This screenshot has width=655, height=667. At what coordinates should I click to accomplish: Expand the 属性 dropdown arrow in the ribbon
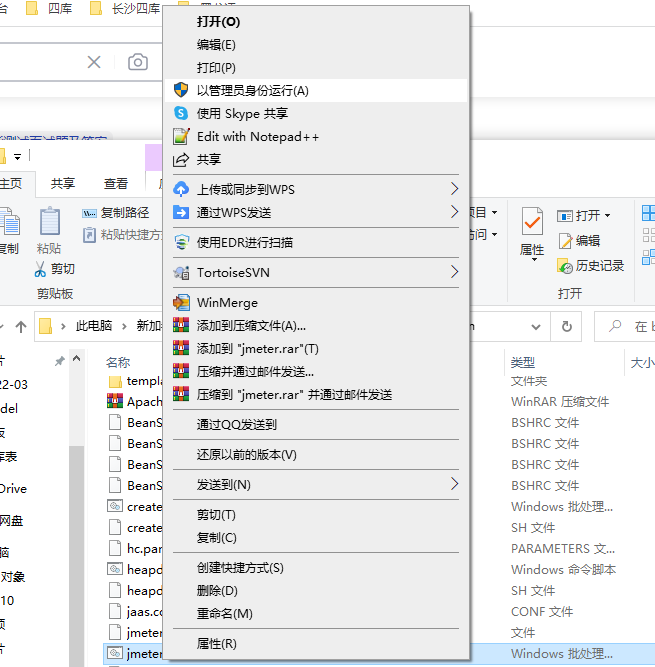click(x=534, y=259)
